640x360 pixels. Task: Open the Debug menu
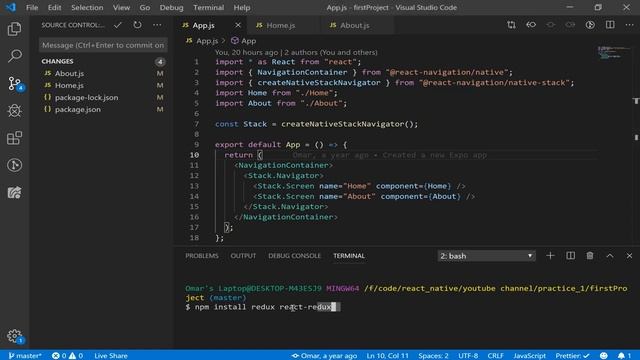point(171,7)
